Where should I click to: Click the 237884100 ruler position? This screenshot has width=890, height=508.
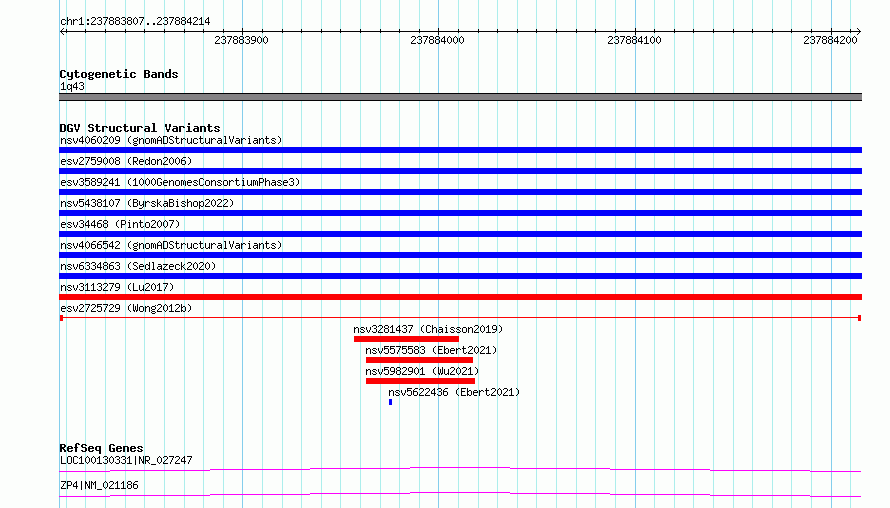635,40
